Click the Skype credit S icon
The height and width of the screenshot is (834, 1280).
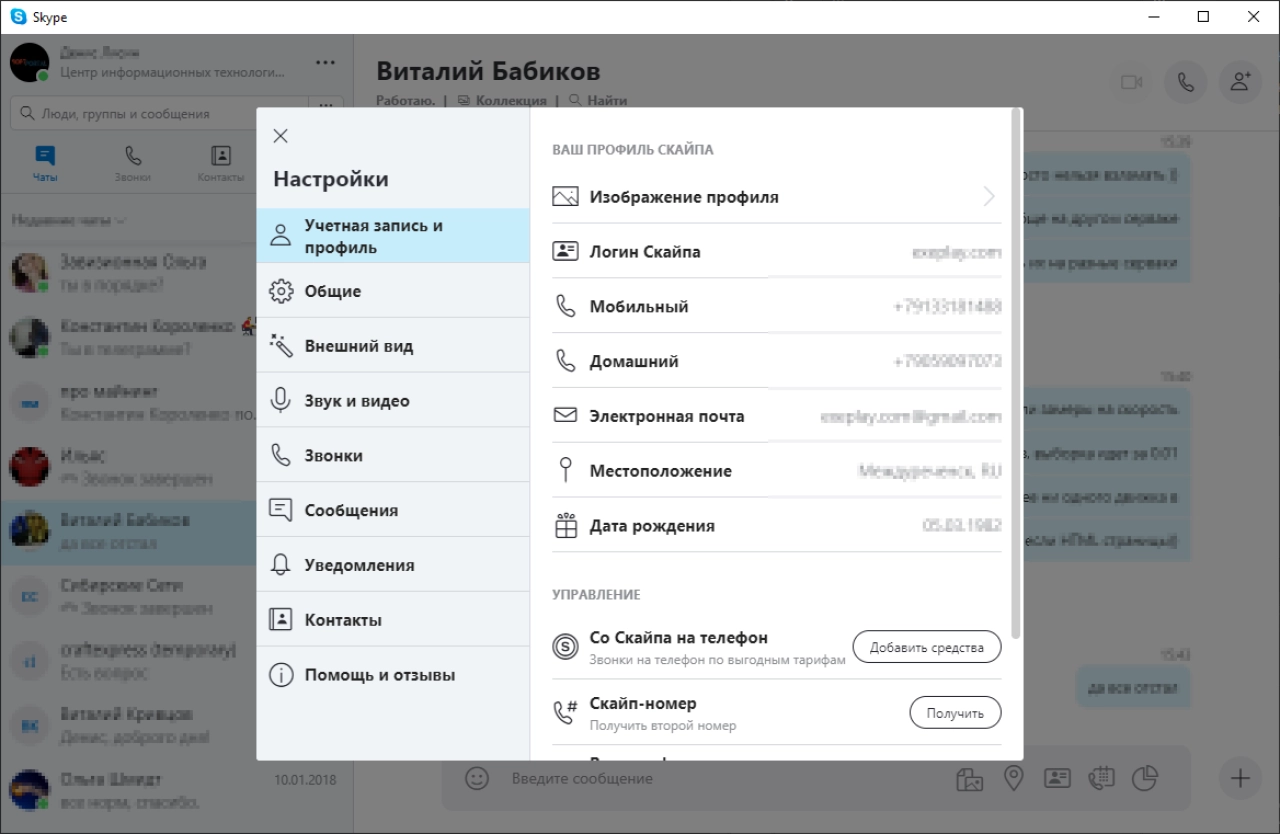[x=566, y=647]
